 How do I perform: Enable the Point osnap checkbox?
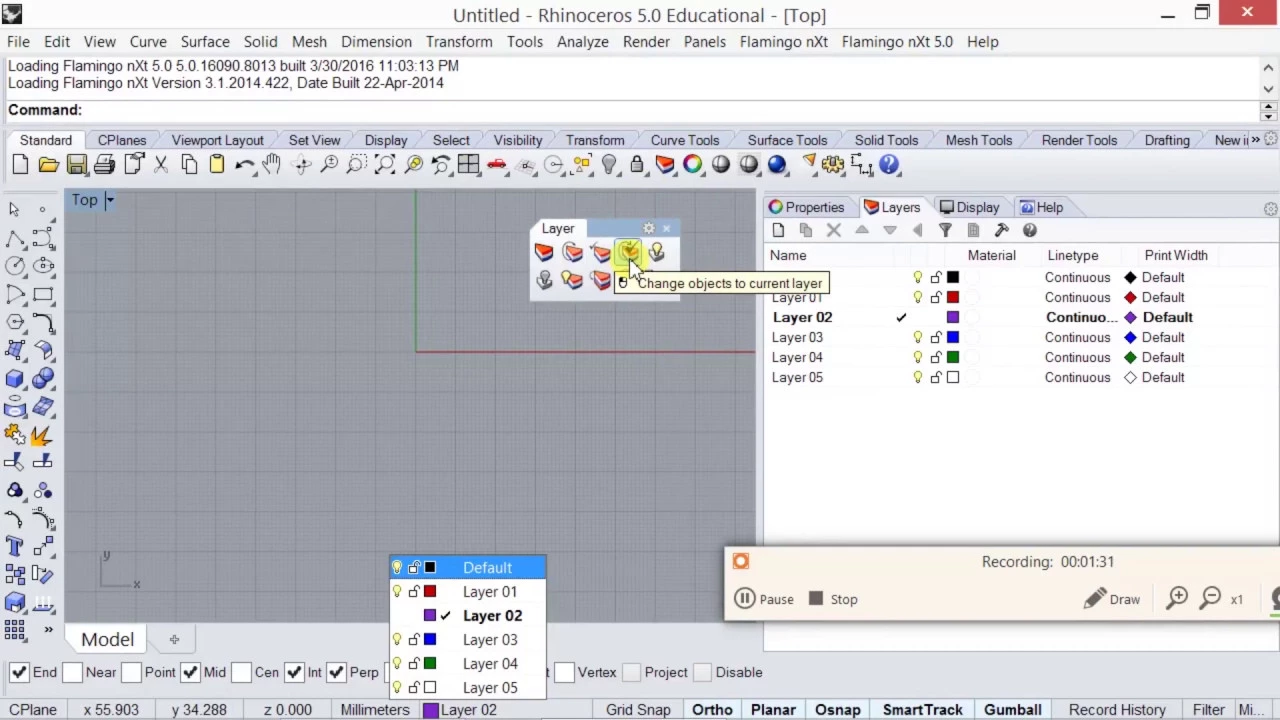click(x=131, y=672)
